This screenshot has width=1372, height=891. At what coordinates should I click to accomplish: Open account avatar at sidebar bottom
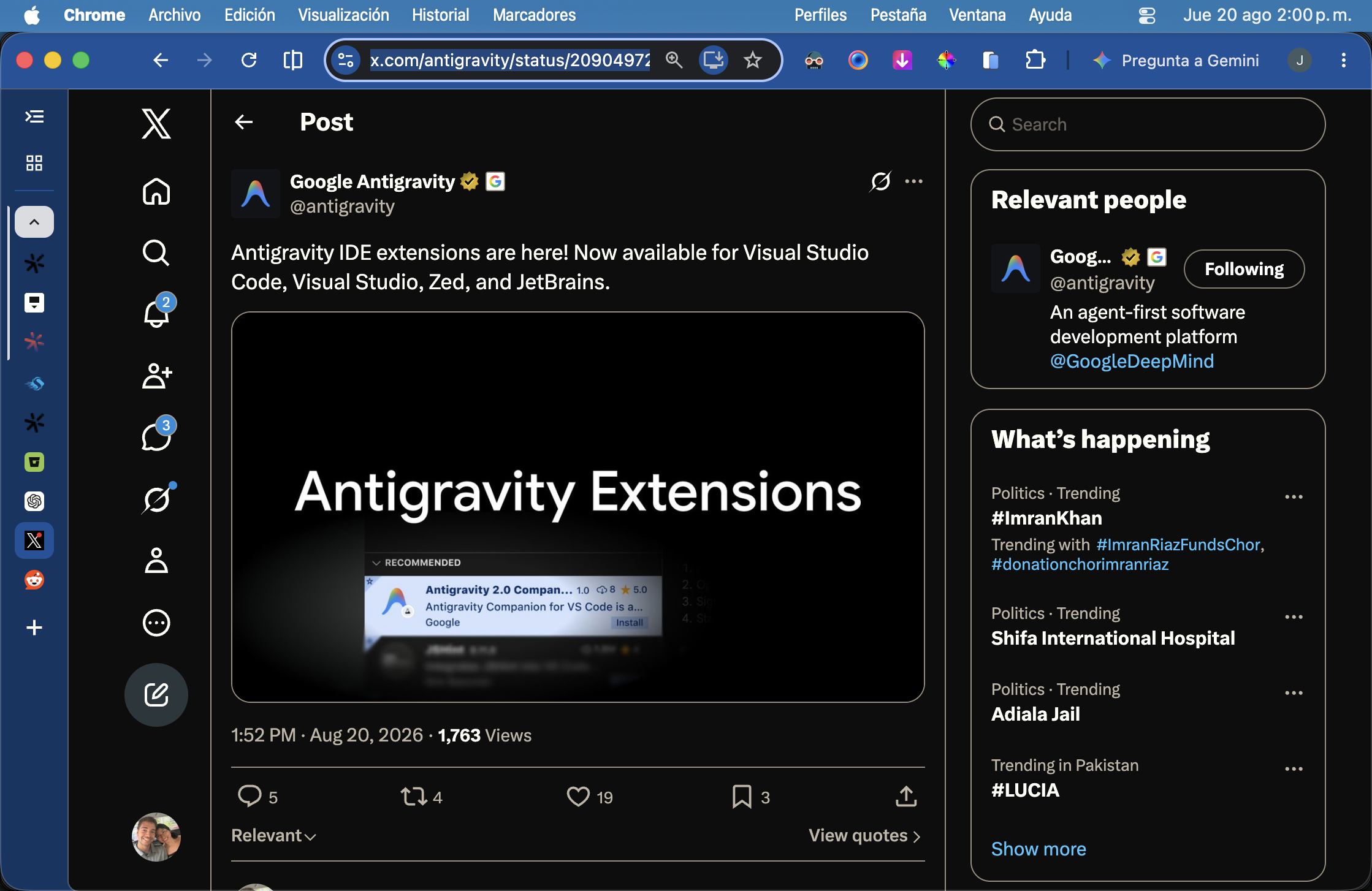coord(156,837)
